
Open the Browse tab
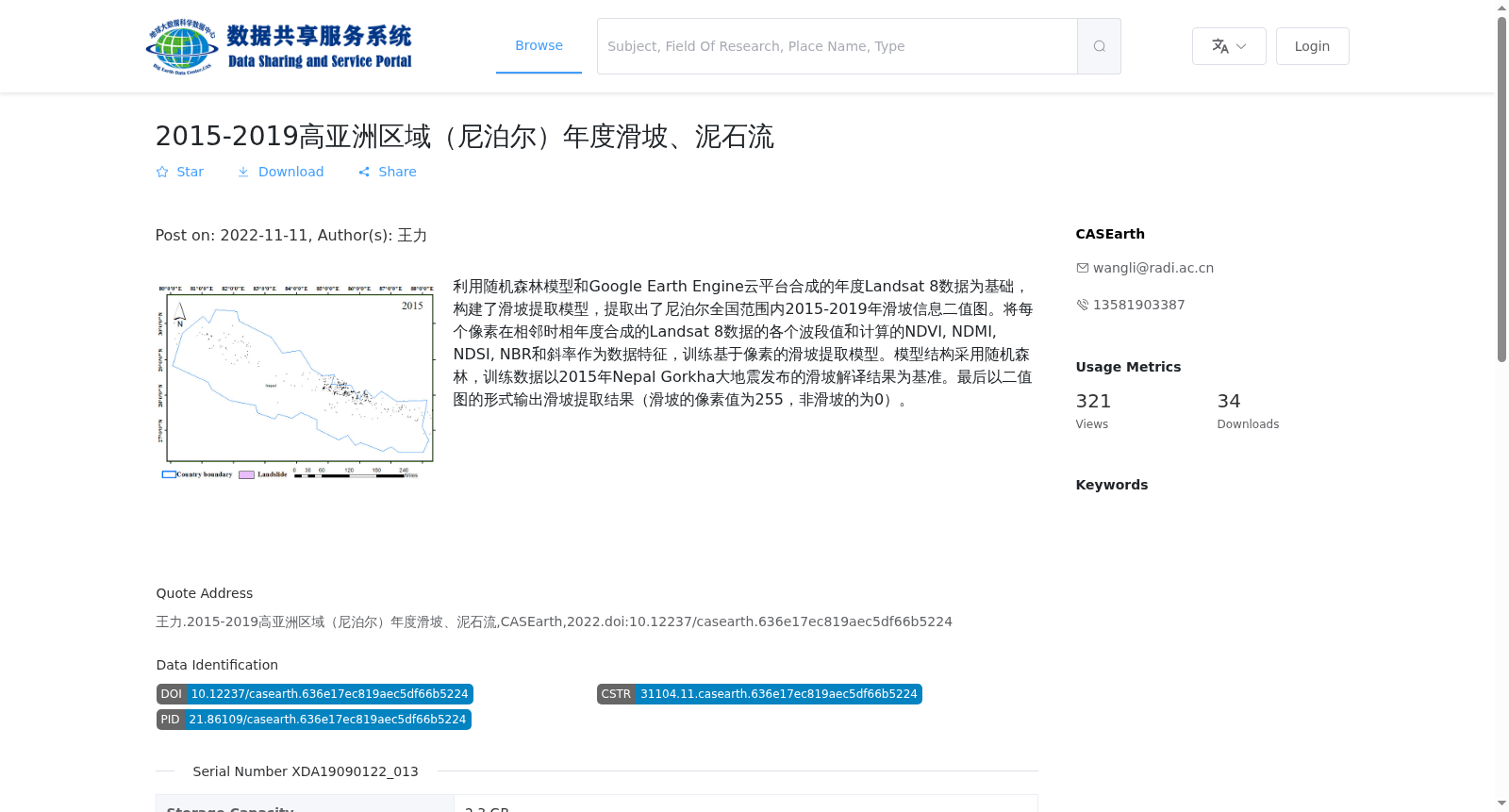[x=539, y=45]
